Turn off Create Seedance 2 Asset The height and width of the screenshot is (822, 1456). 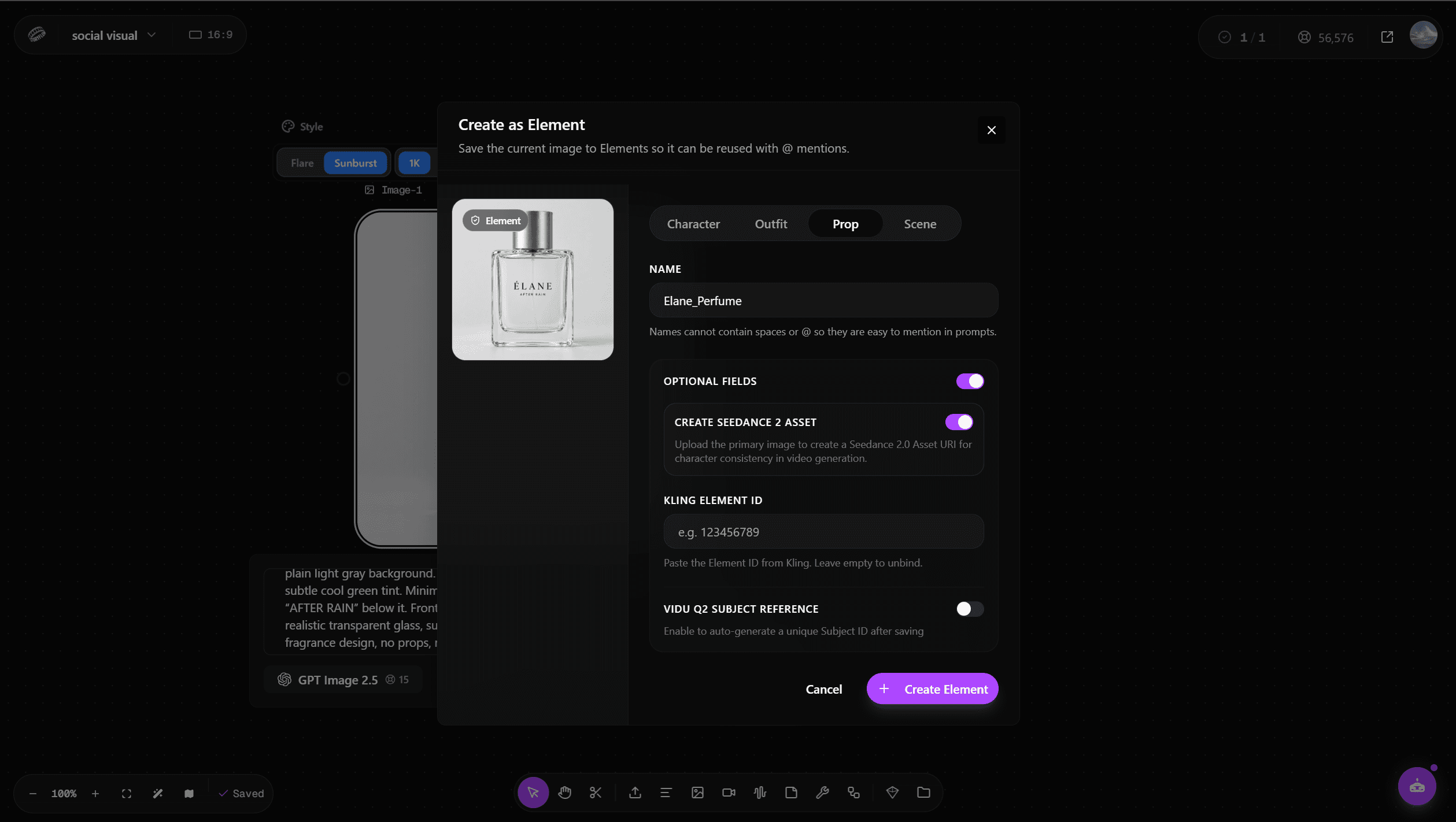[x=959, y=422]
